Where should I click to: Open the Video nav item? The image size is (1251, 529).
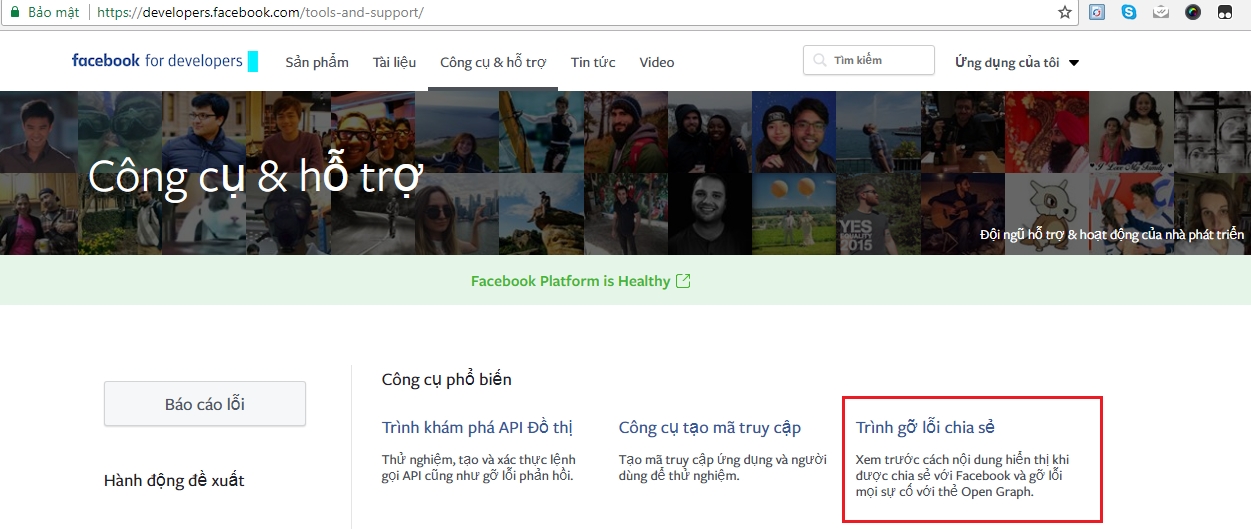pos(657,62)
